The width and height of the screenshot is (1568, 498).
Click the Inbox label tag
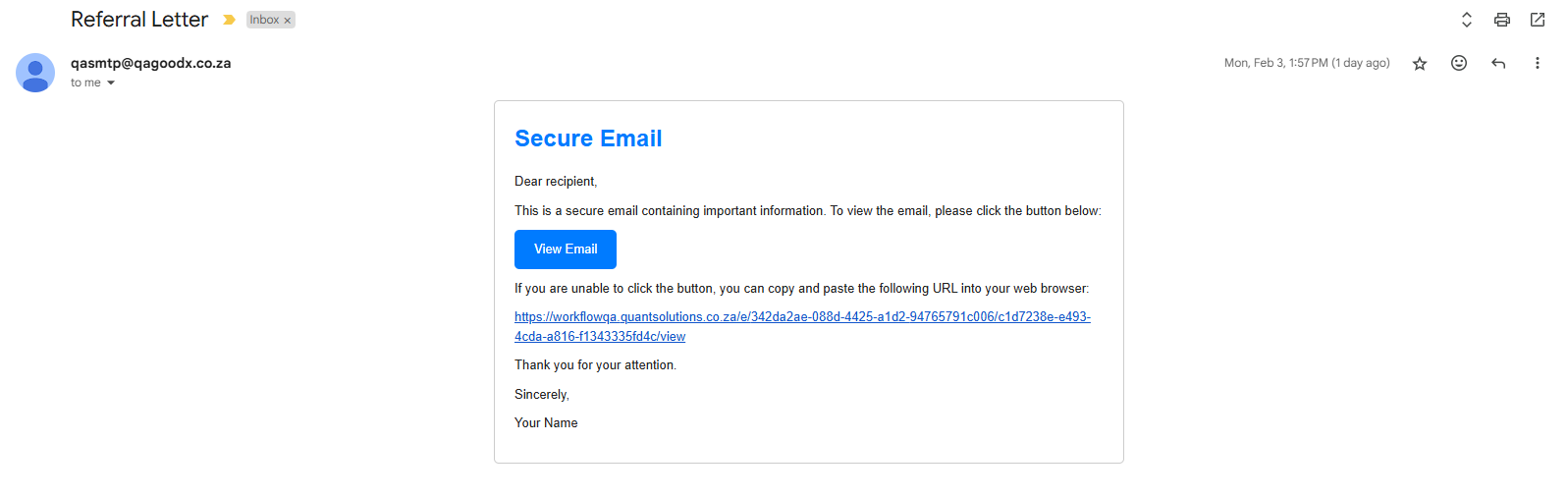(263, 20)
